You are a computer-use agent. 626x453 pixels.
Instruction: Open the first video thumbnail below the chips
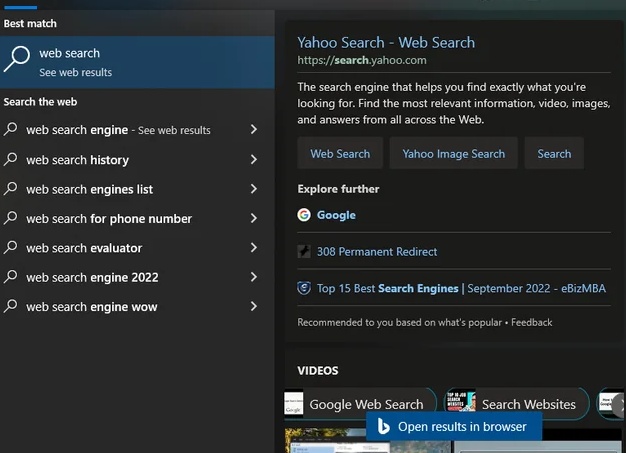[x=367, y=441]
